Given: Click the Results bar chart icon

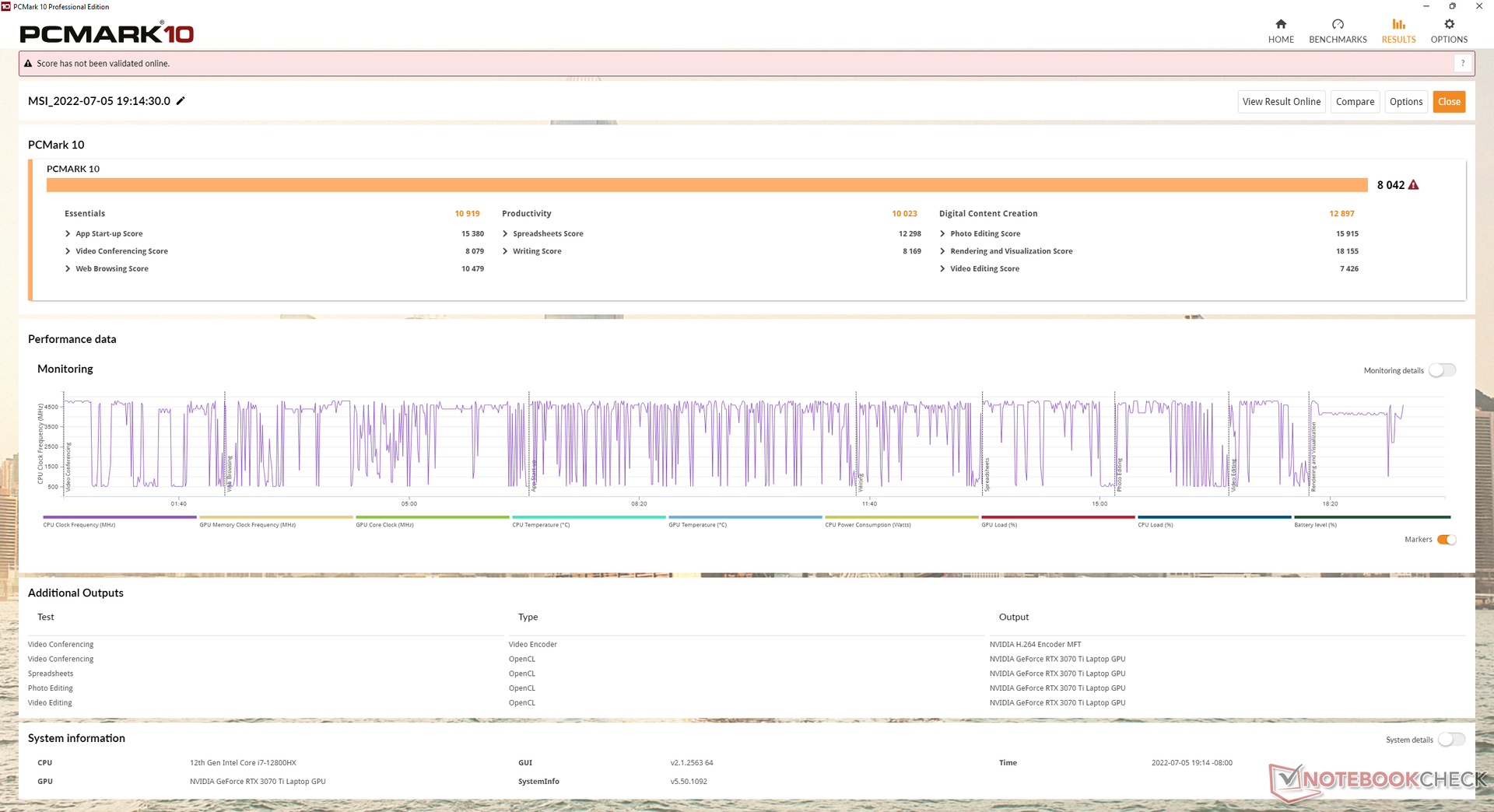Looking at the screenshot, I should 1398,25.
